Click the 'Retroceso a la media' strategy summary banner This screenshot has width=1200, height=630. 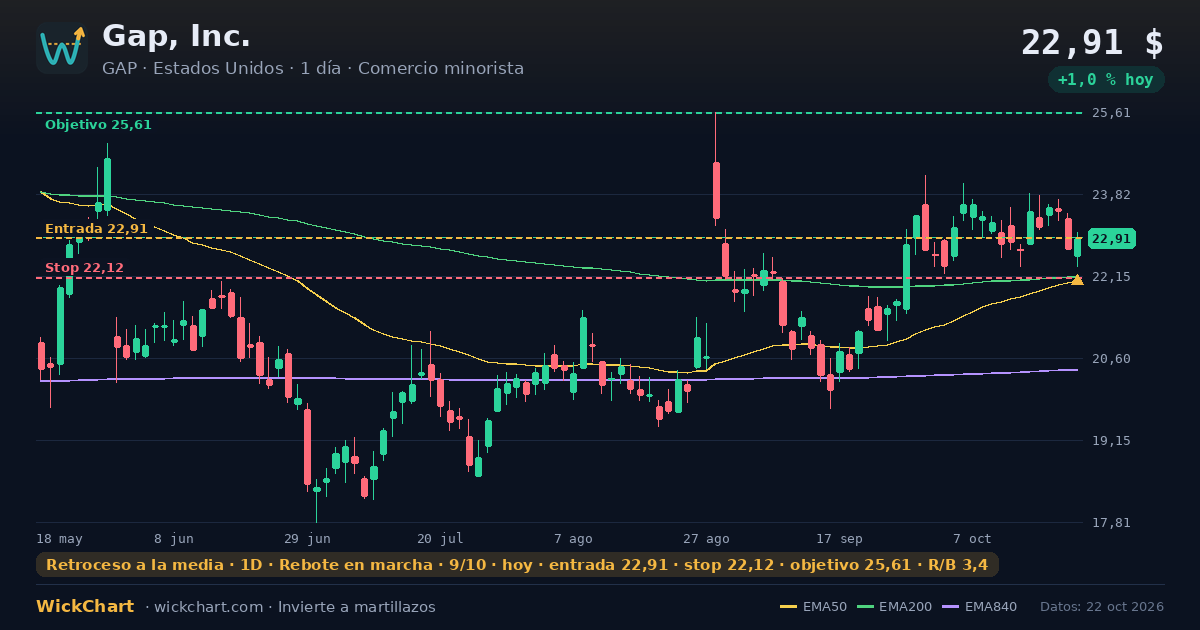[517, 565]
